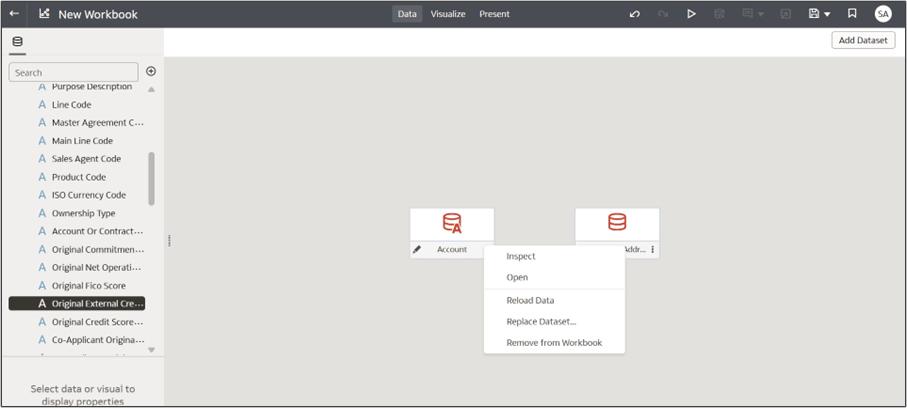Switch to the Visualize tab
The height and width of the screenshot is (408, 907).
(x=448, y=14)
